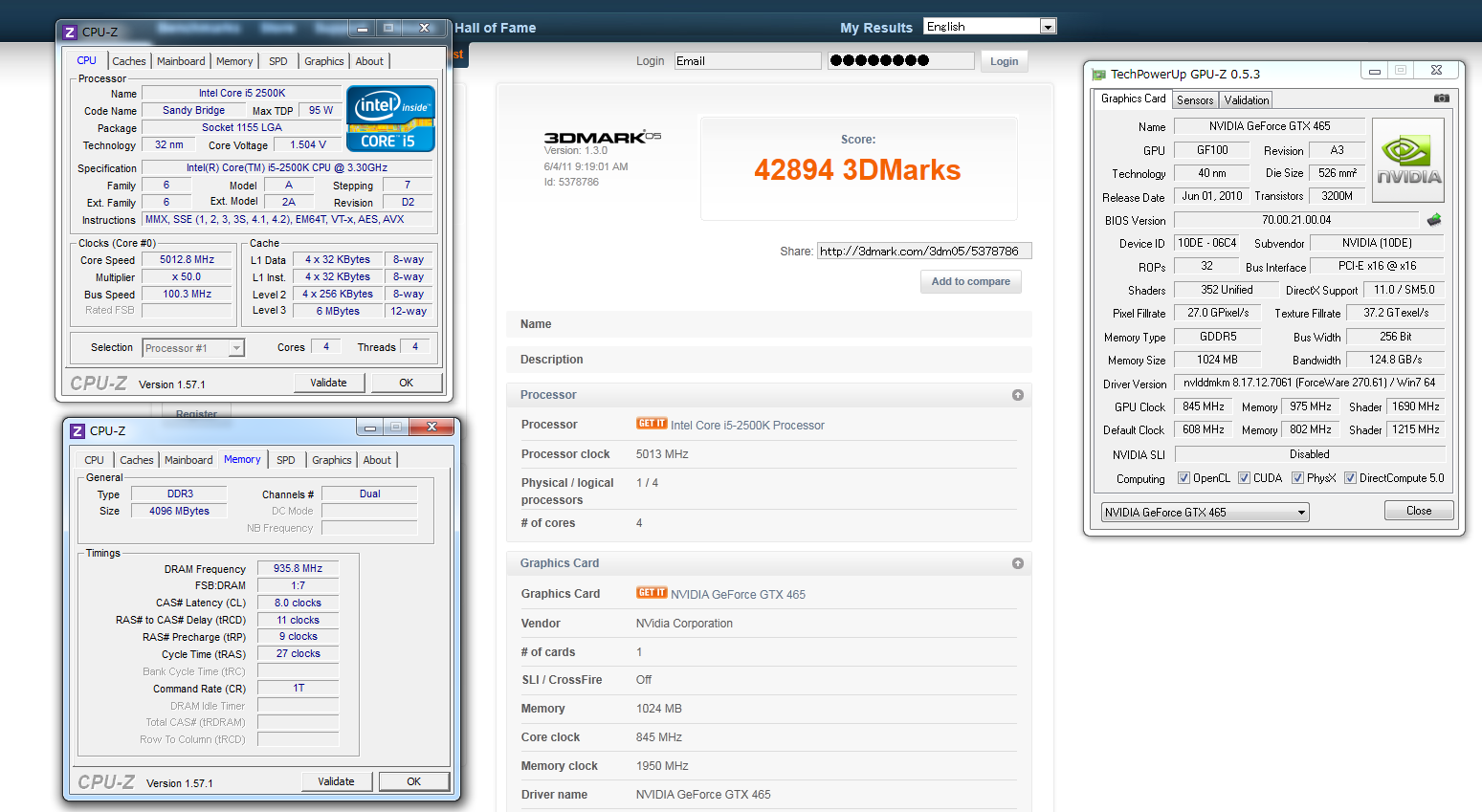Click the GPU-Z screenshot camera icon

pyautogui.click(x=1442, y=99)
